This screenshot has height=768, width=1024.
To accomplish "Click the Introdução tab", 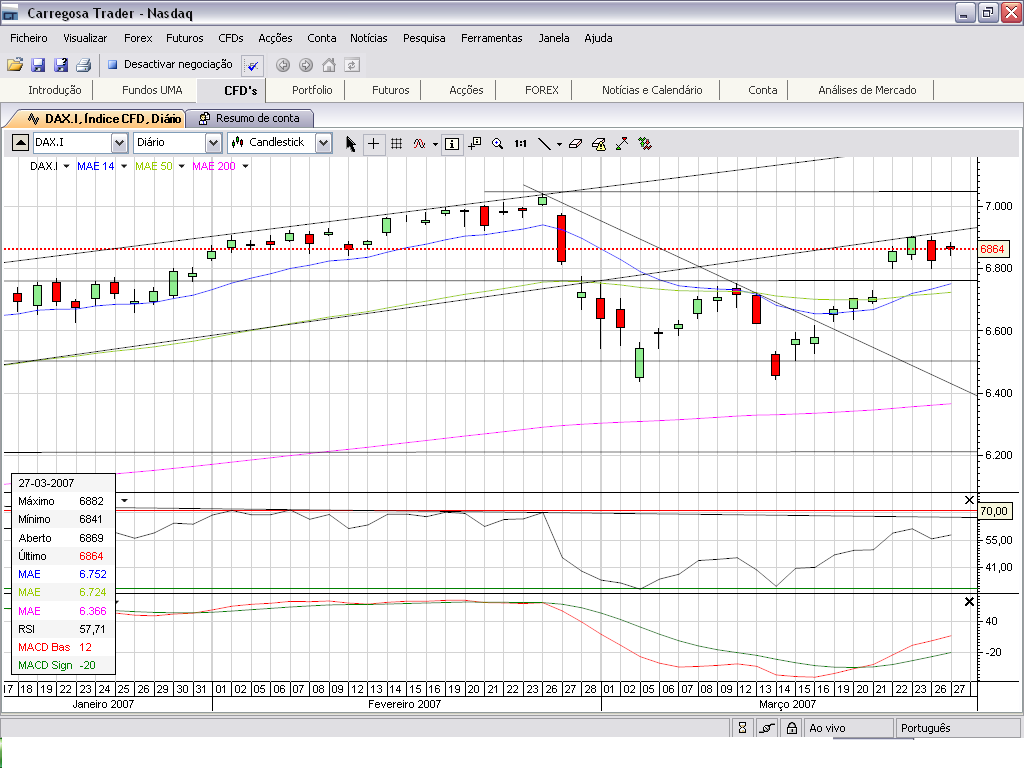I will coord(55,90).
